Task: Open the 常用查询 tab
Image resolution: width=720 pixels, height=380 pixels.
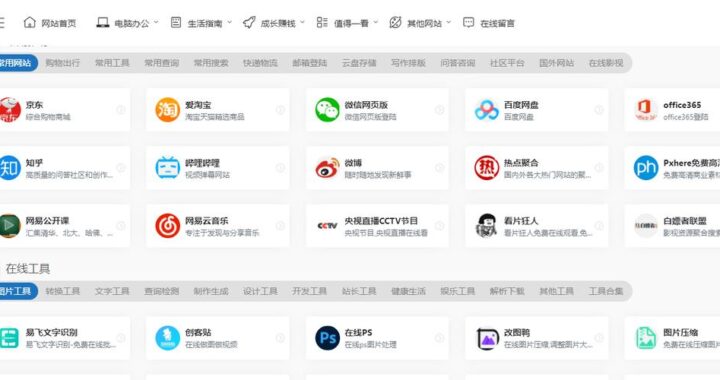Action: (x=162, y=63)
